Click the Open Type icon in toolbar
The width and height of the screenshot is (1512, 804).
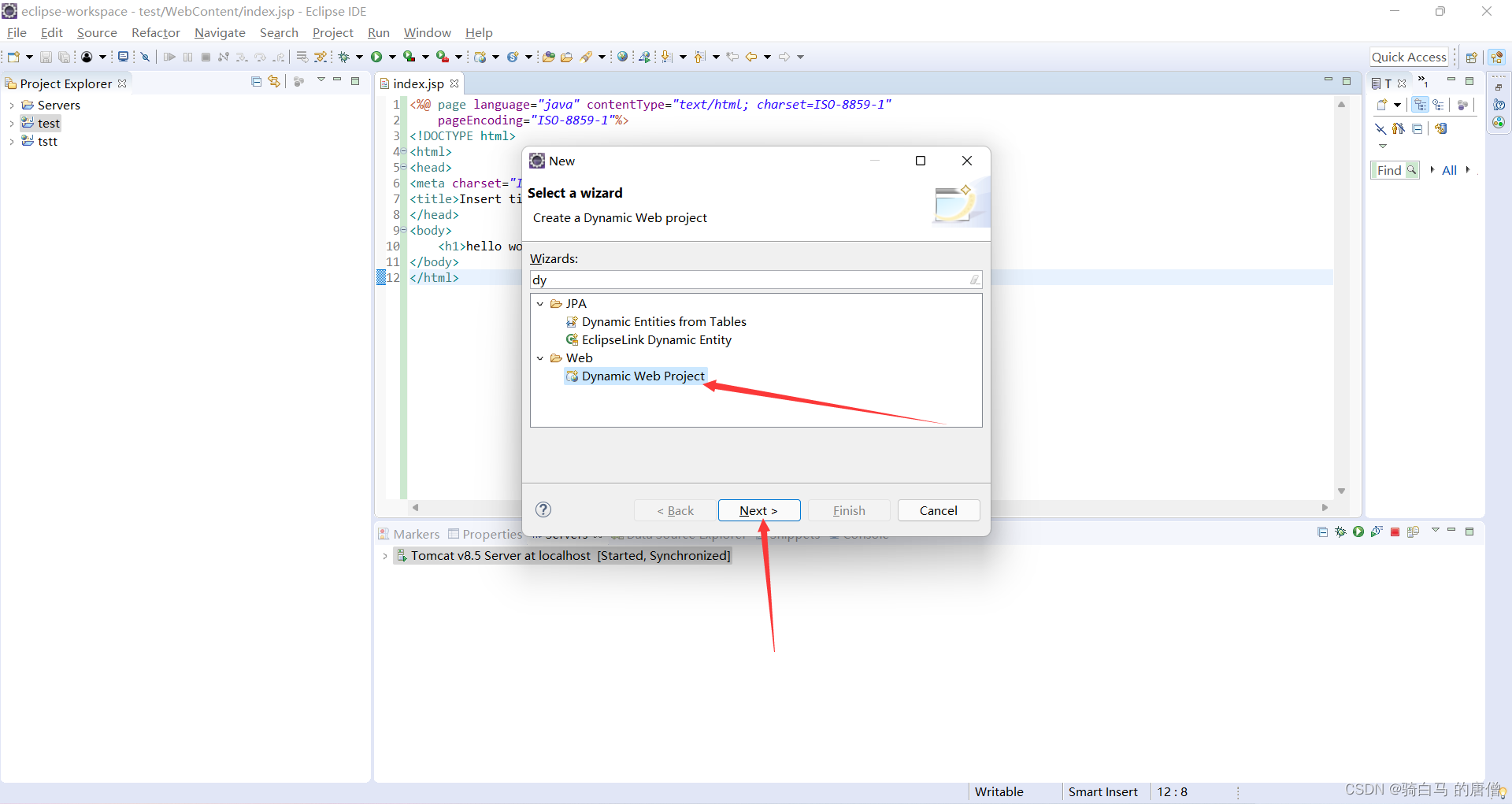click(x=549, y=57)
